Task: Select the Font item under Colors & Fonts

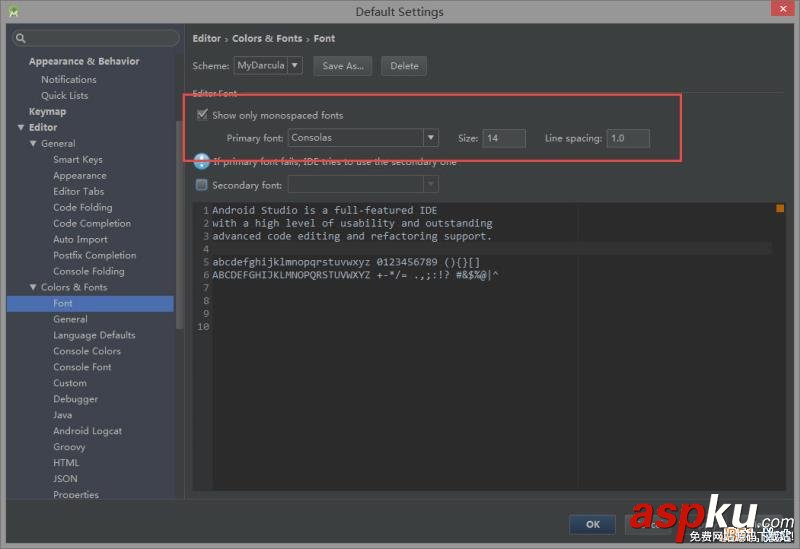Action: click(90, 304)
